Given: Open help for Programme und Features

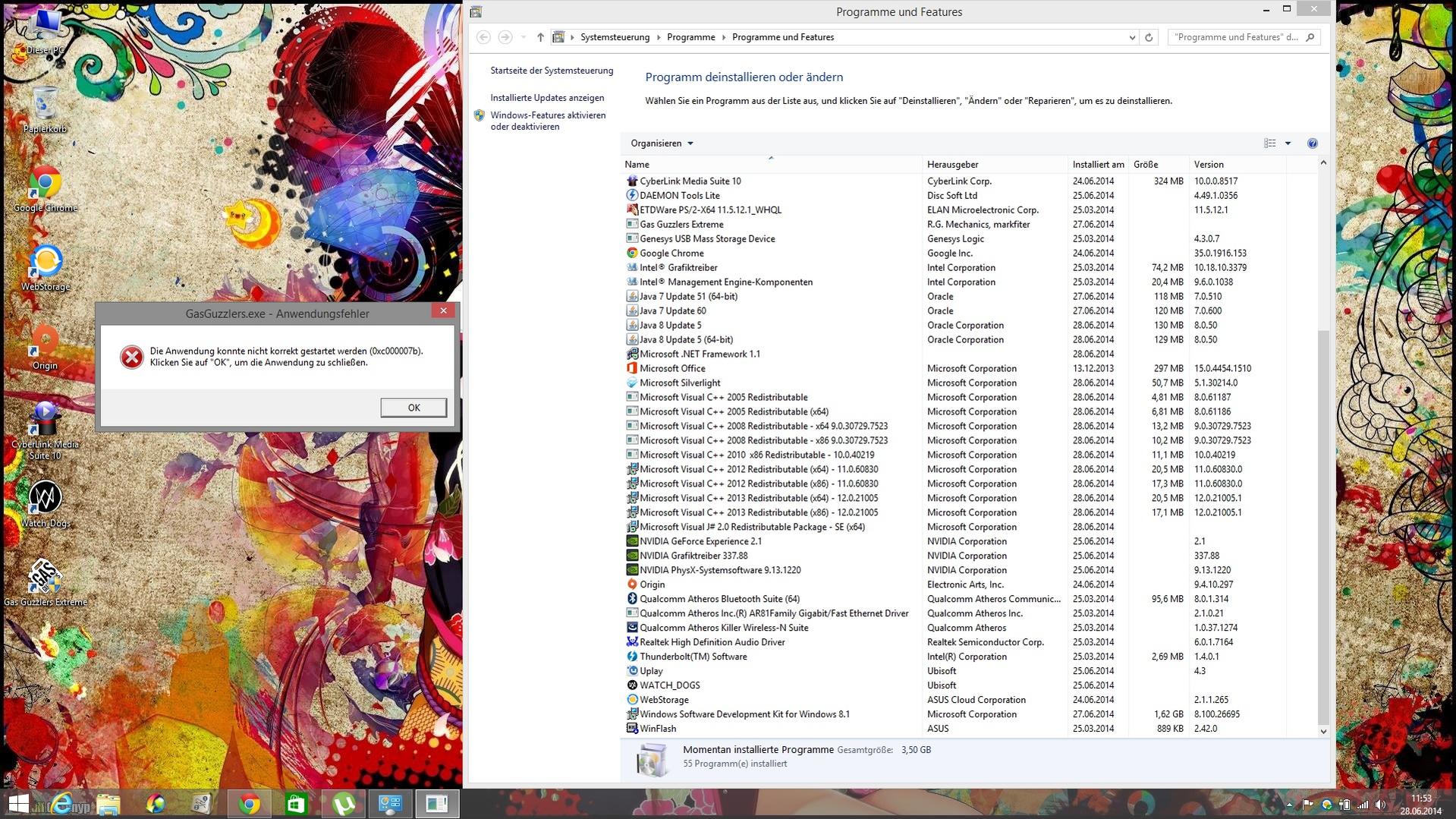Looking at the screenshot, I should [x=1313, y=143].
